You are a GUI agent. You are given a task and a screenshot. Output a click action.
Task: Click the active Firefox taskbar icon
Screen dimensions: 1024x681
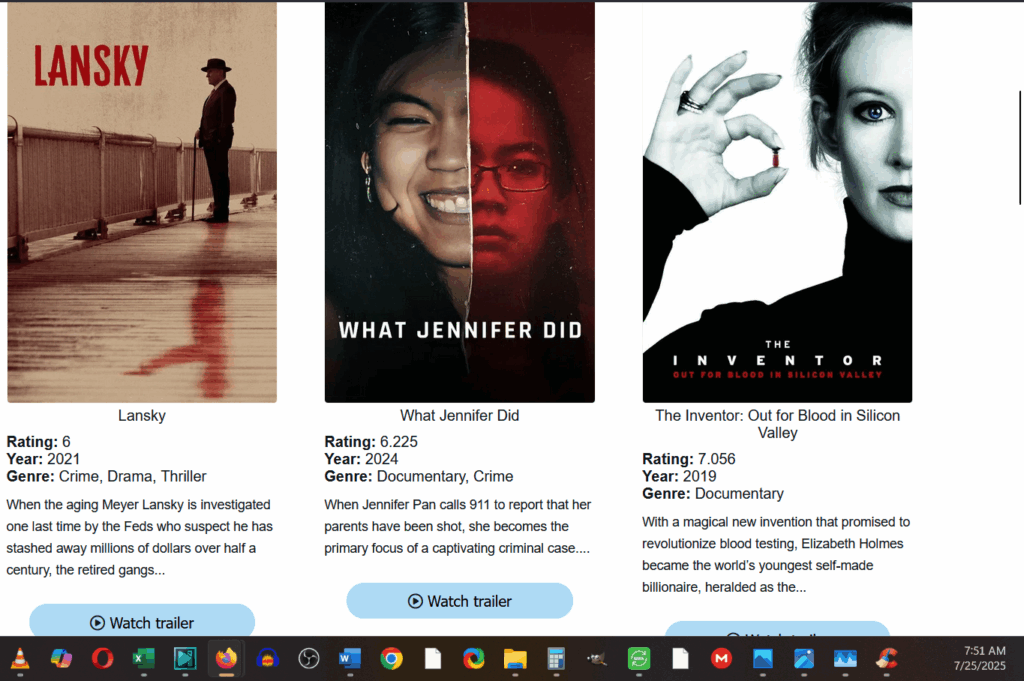click(226, 658)
